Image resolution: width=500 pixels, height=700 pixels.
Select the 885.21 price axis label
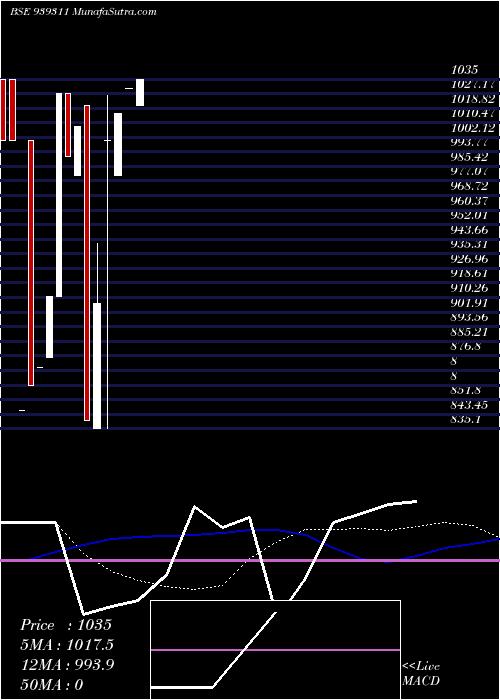469,332
